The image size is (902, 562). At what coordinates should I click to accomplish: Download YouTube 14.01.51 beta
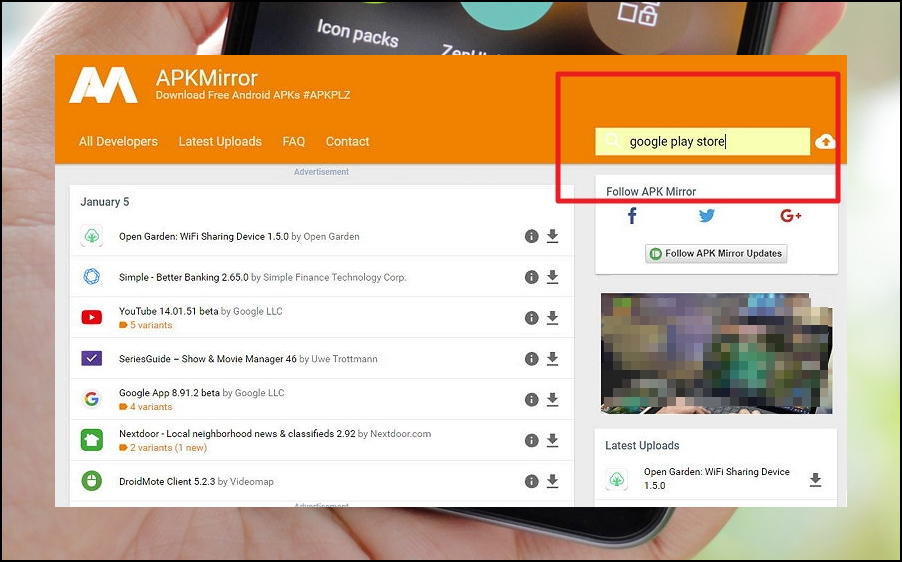(x=552, y=318)
